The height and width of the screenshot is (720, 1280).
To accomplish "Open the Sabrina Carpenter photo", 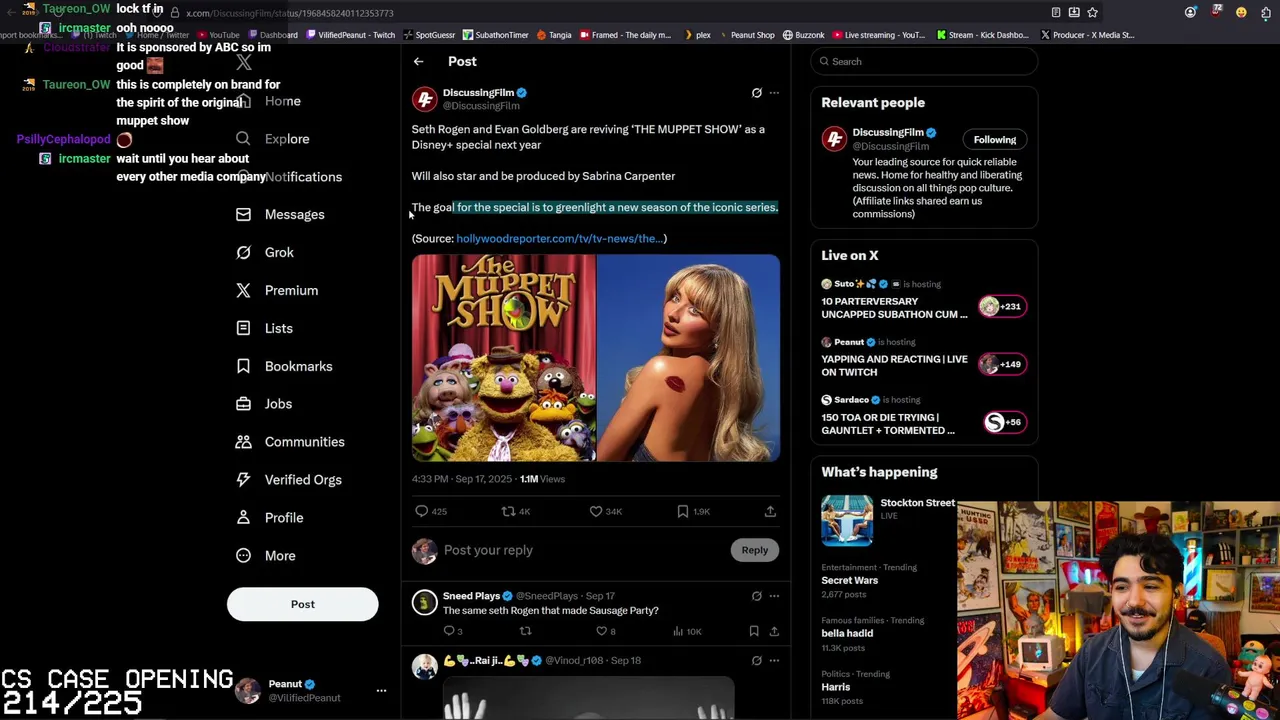I will click(x=689, y=358).
